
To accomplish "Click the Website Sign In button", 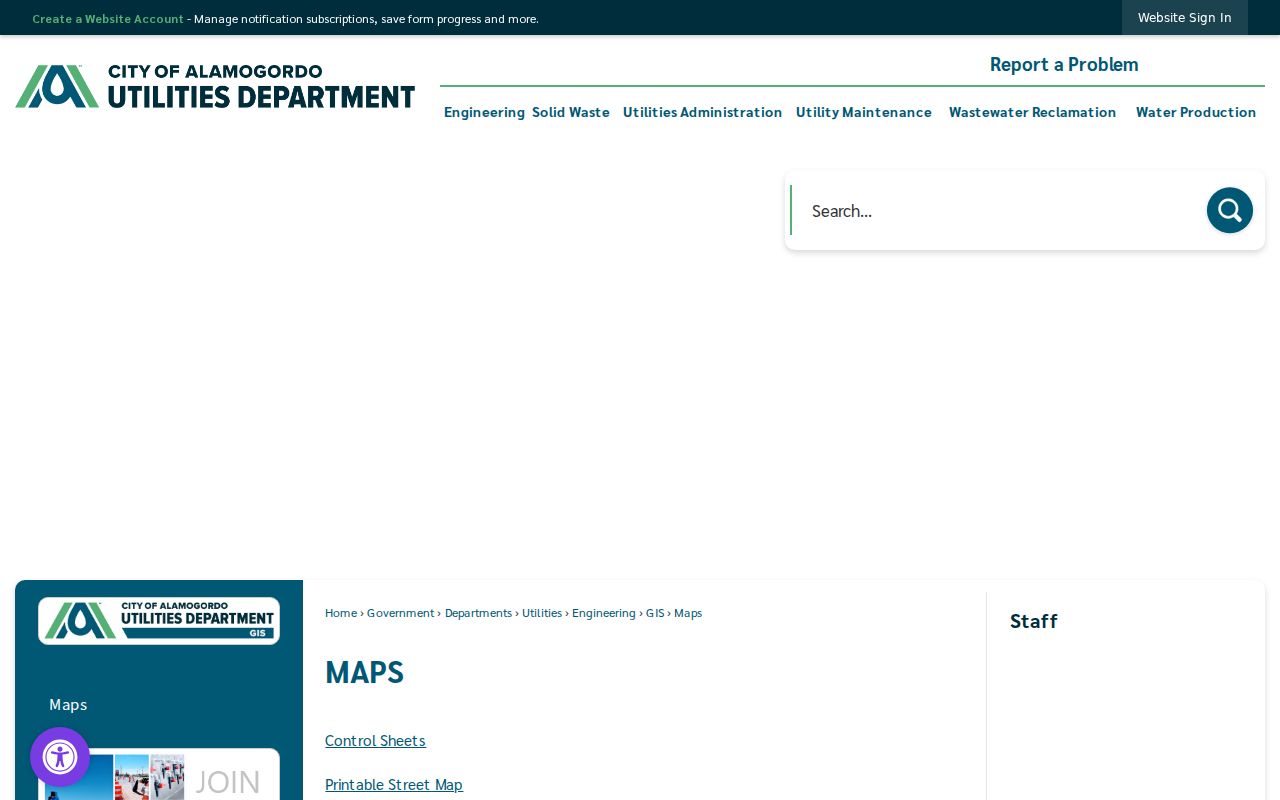I will [x=1185, y=18].
